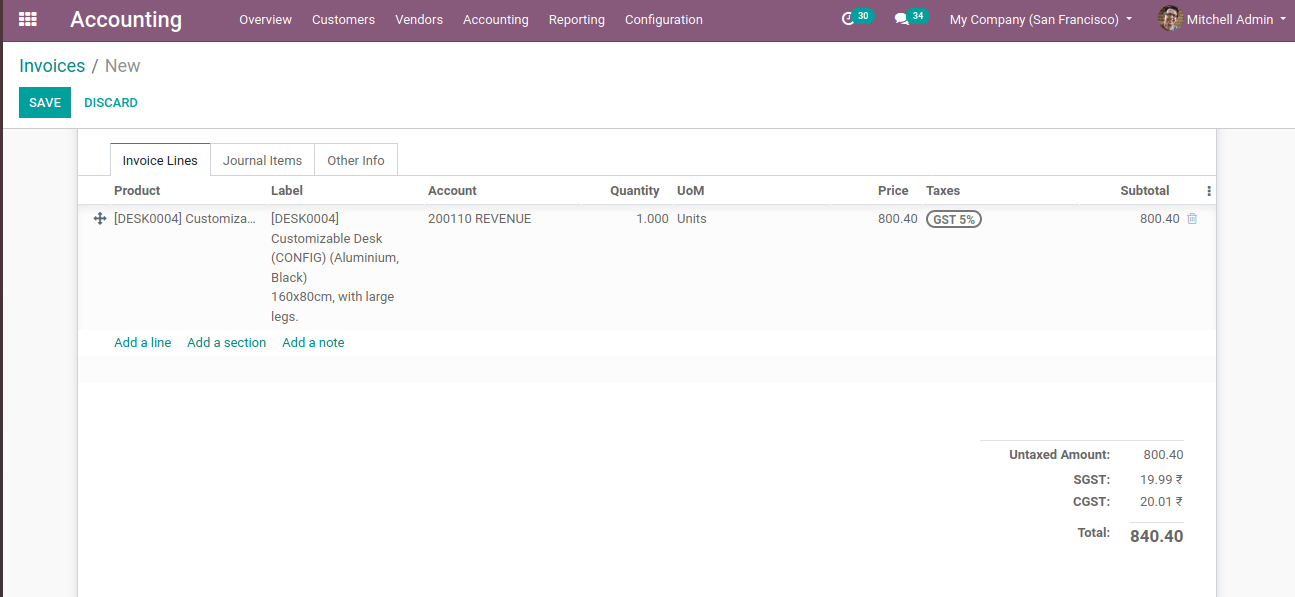Image resolution: width=1295 pixels, height=597 pixels.
Task: Open the Overview menu
Action: point(265,20)
